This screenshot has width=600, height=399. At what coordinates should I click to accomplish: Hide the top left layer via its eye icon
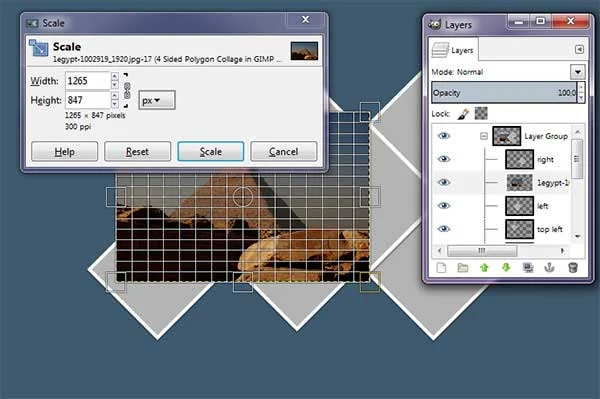(x=443, y=229)
